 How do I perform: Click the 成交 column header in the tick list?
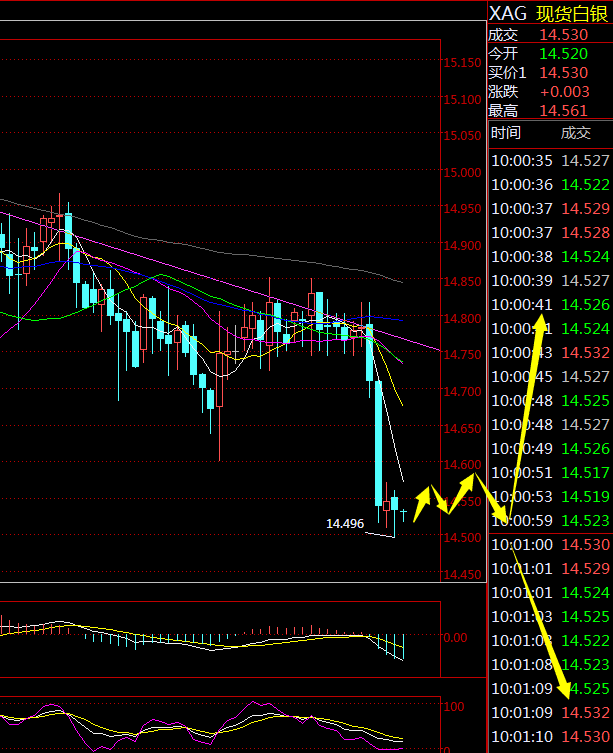575,133
